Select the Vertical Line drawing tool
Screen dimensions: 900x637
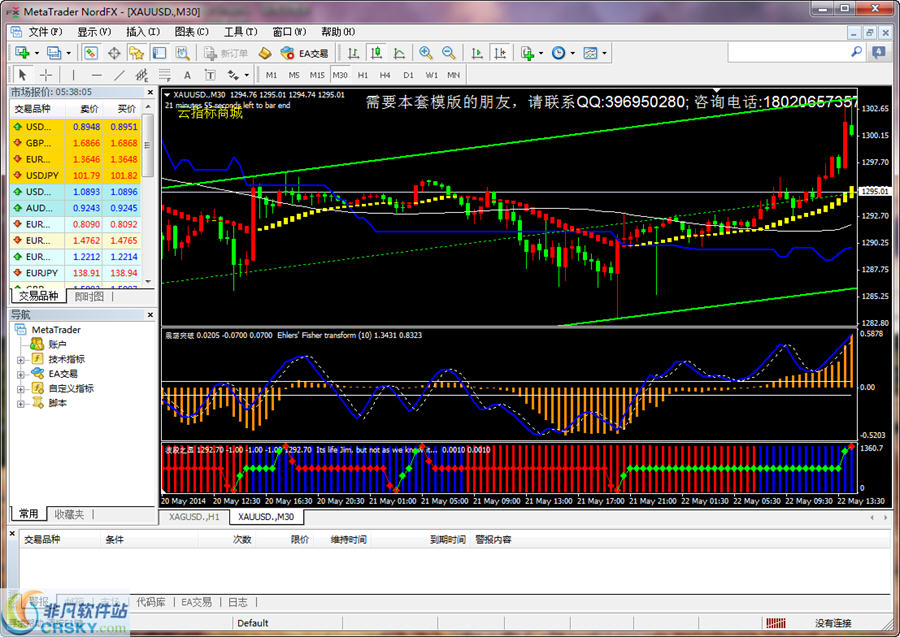click(73, 75)
